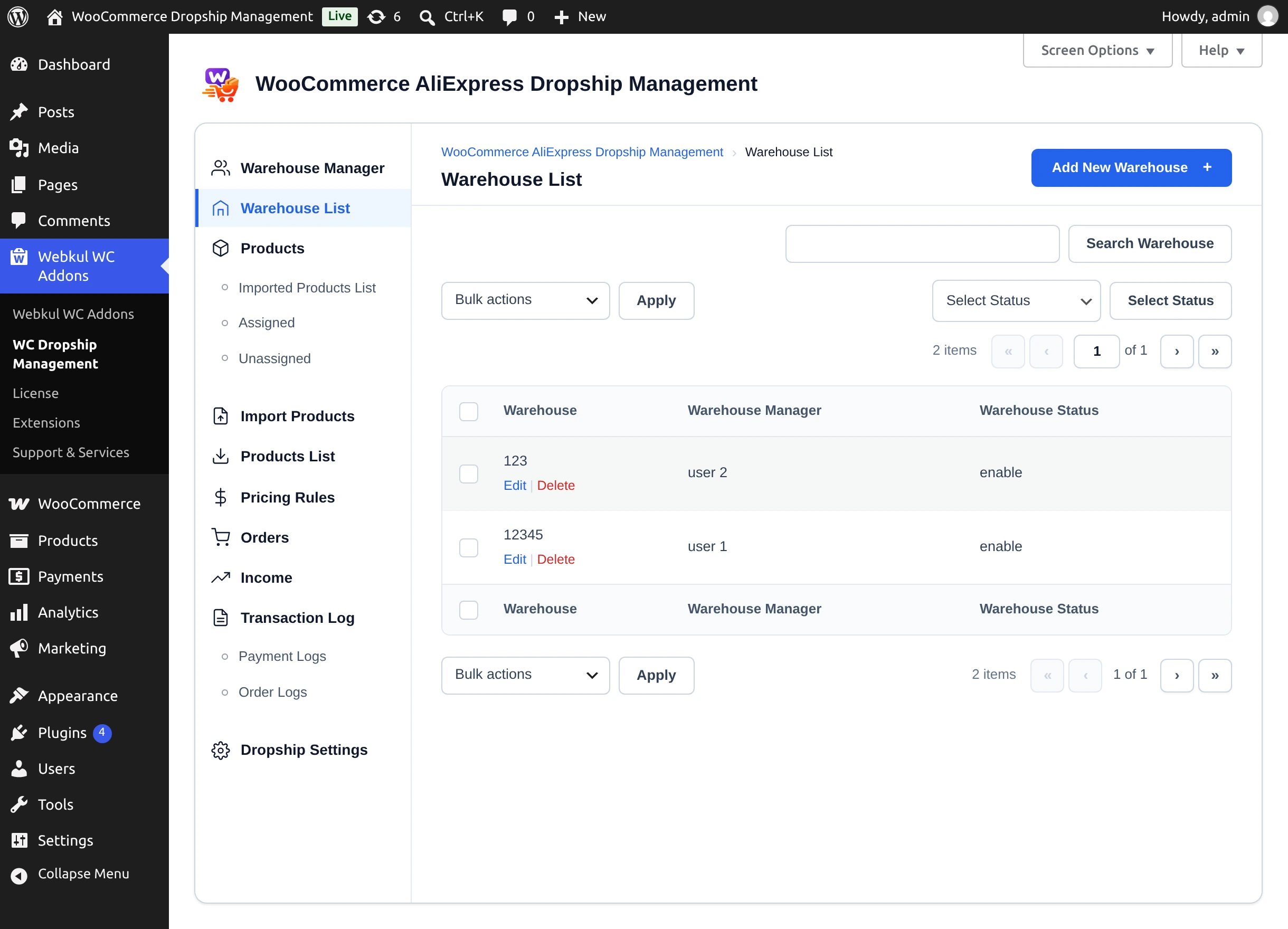Go to Import Products section
Screen dimensions: 1288x929
pos(297,416)
